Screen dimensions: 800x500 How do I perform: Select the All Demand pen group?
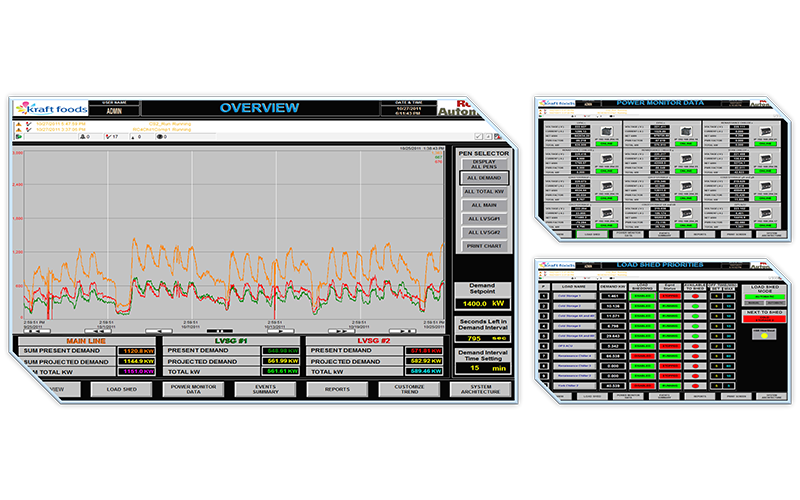click(484, 178)
